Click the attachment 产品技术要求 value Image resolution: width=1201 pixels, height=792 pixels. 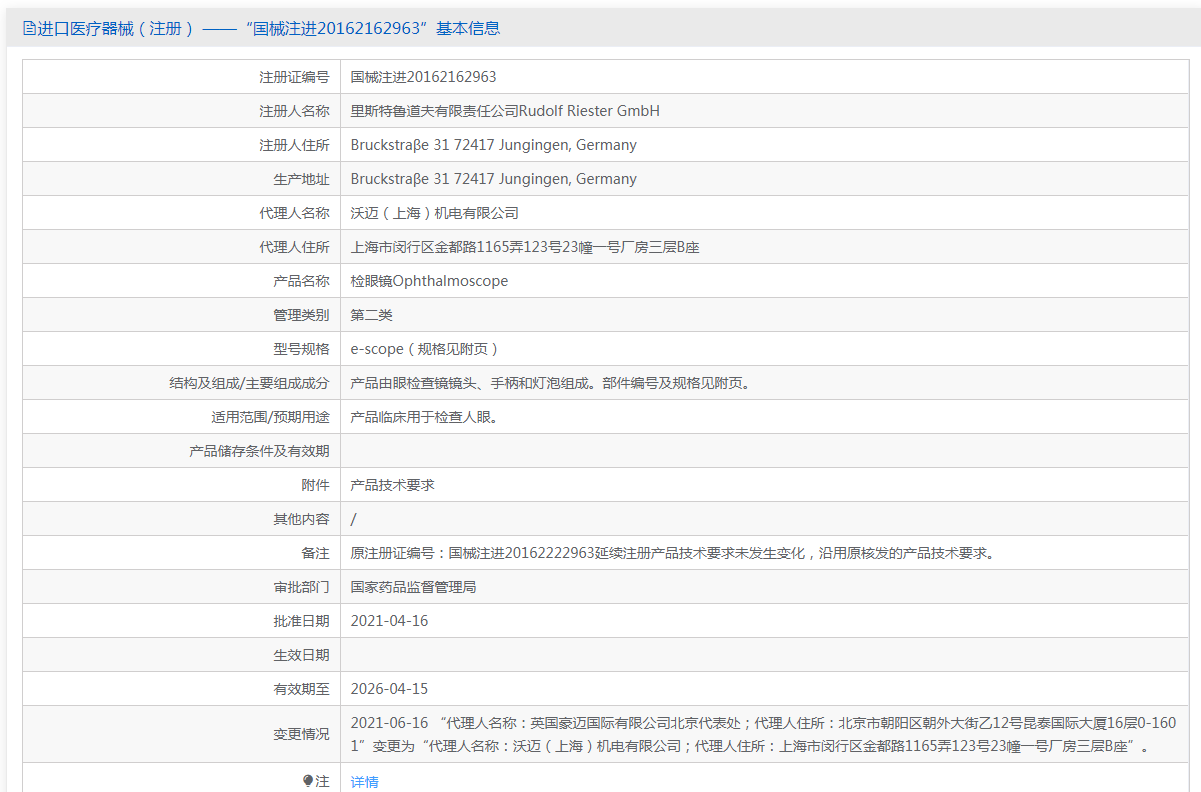point(392,485)
